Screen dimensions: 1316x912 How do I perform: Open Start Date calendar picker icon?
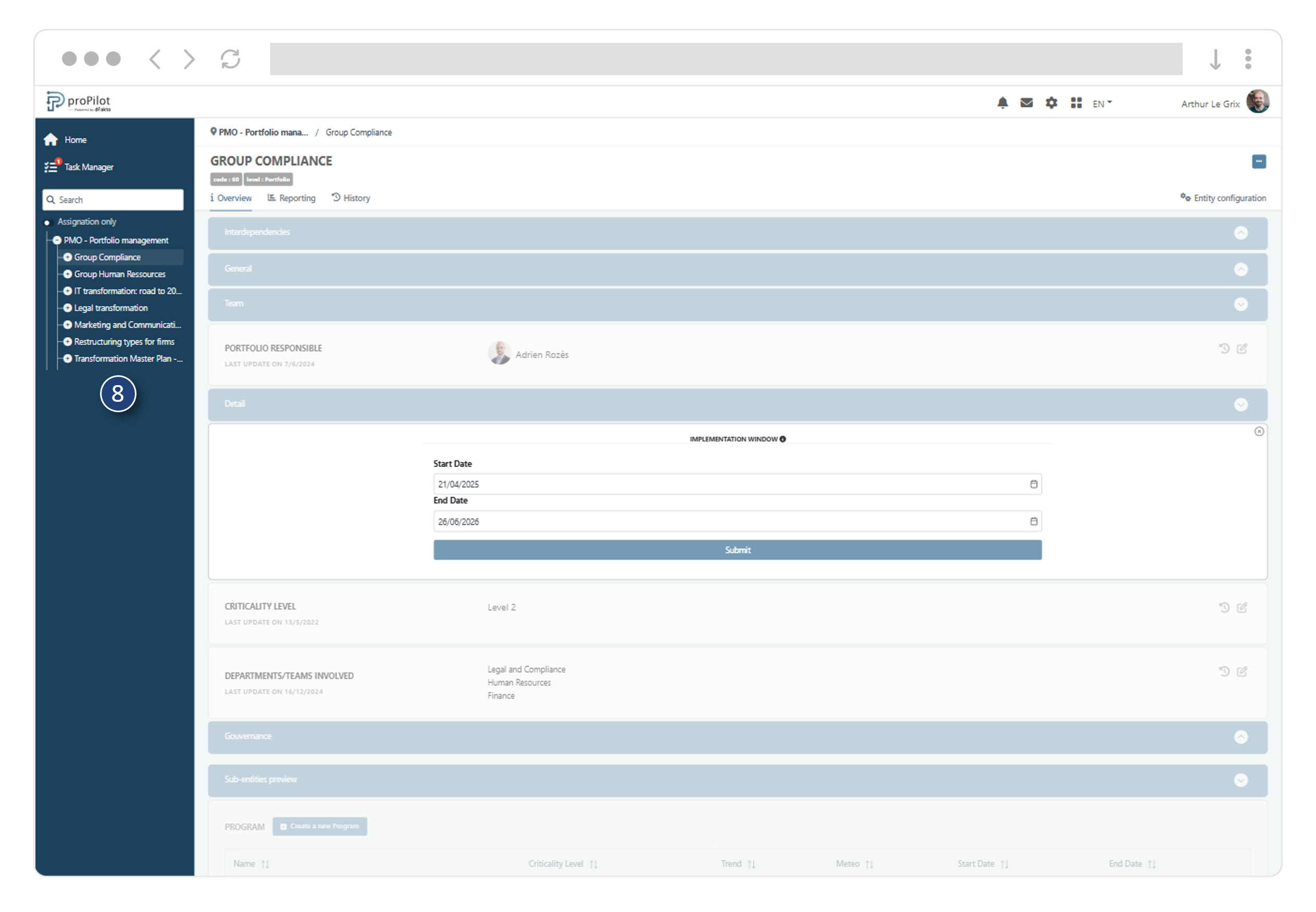1033,484
